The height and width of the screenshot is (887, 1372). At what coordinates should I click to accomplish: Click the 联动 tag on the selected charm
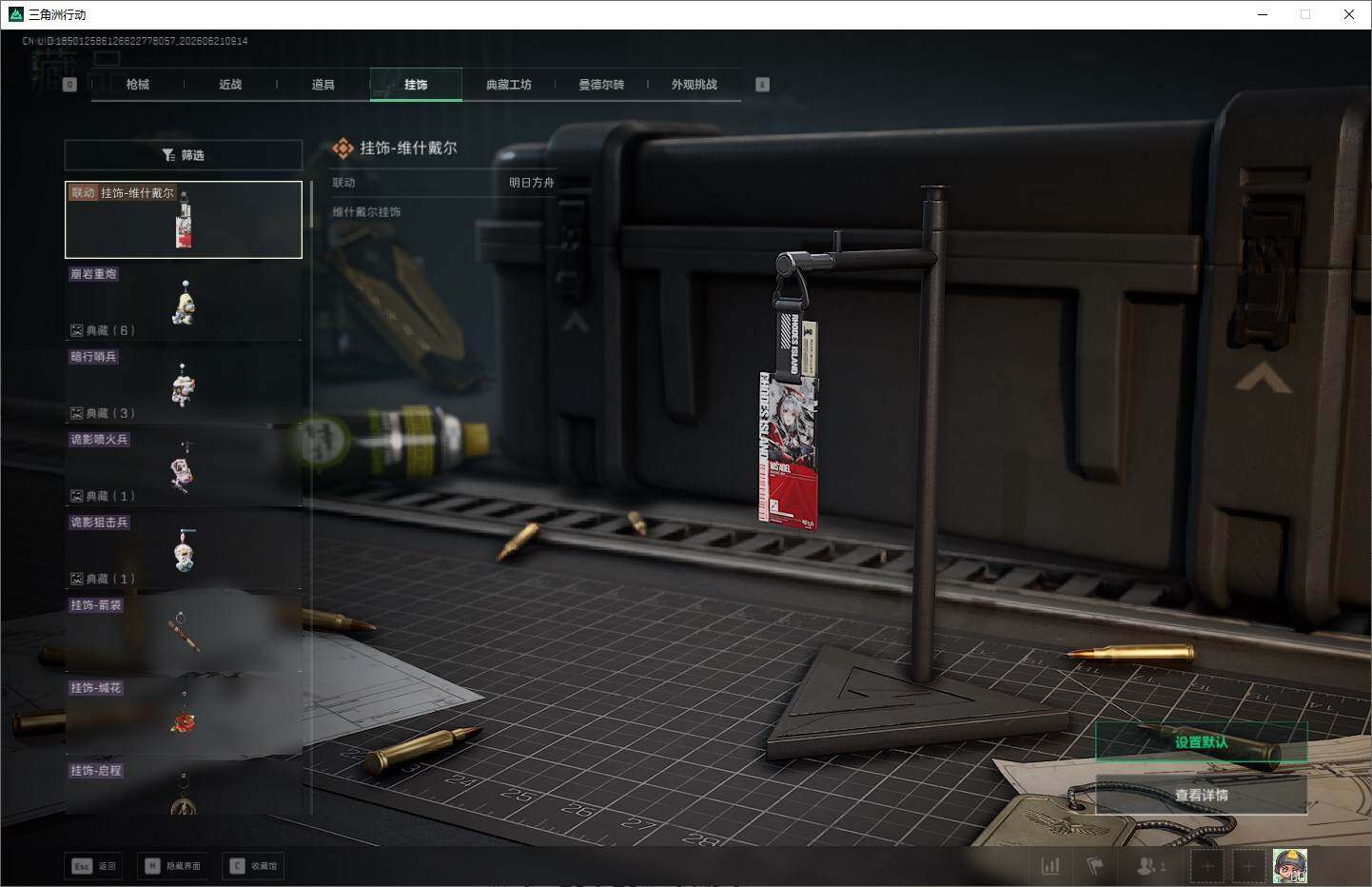tap(83, 193)
